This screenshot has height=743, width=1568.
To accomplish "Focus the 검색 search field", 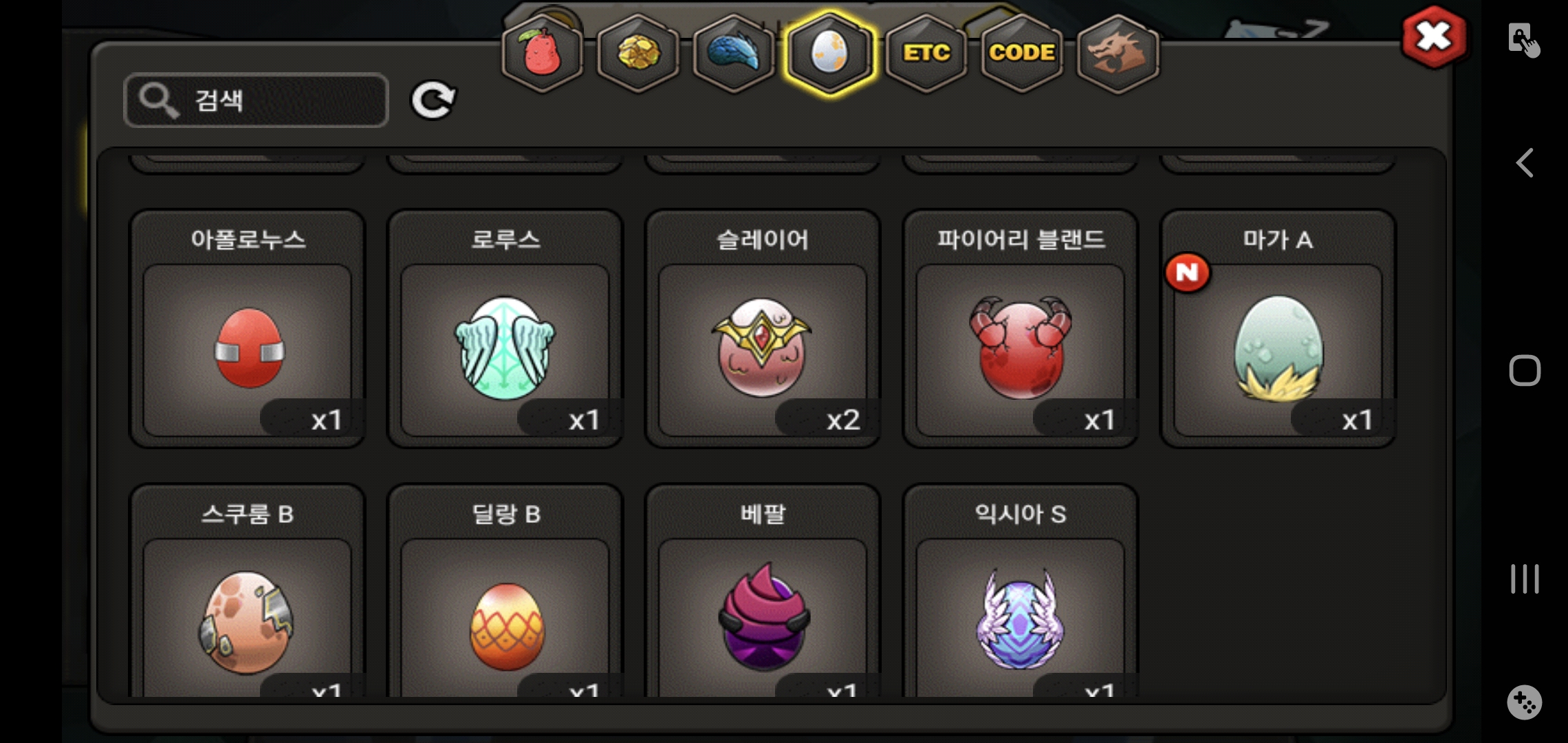I will [256, 100].
